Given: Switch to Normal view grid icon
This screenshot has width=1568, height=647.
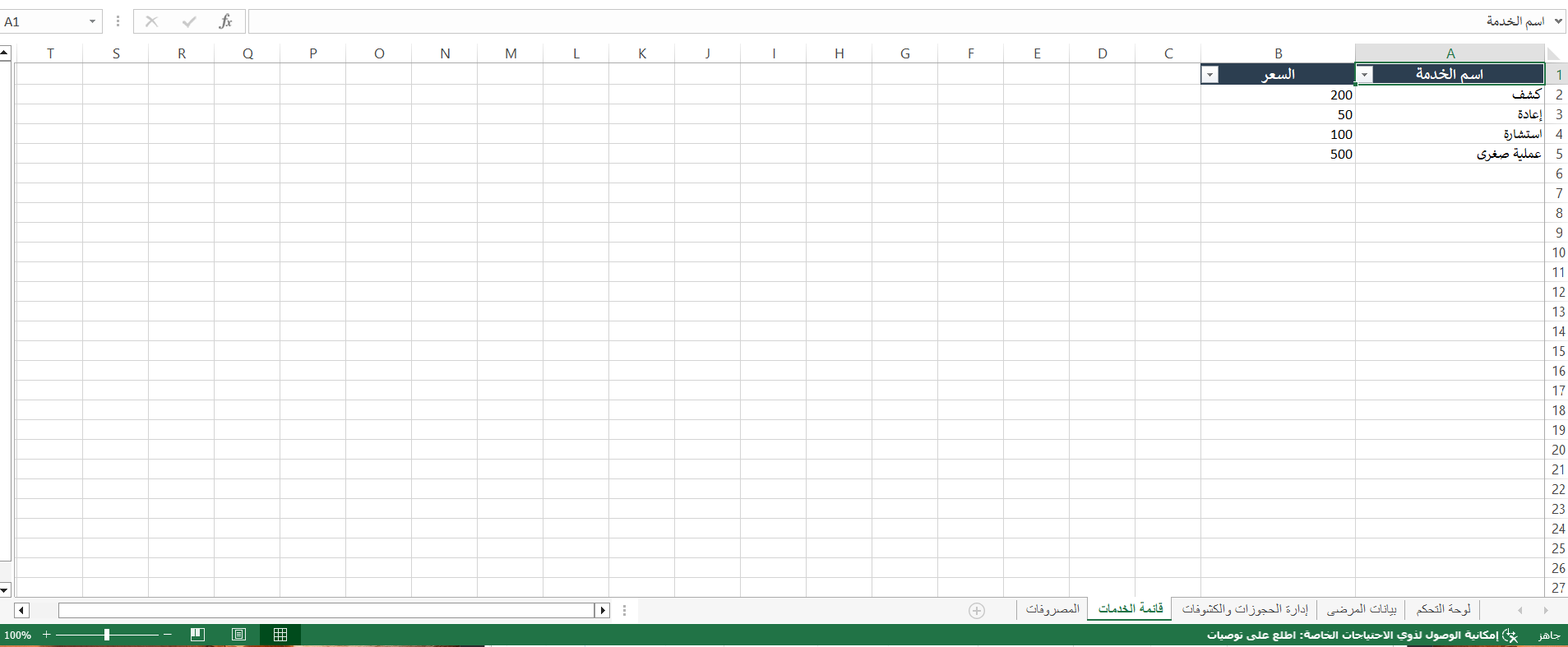Looking at the screenshot, I should pos(280,635).
